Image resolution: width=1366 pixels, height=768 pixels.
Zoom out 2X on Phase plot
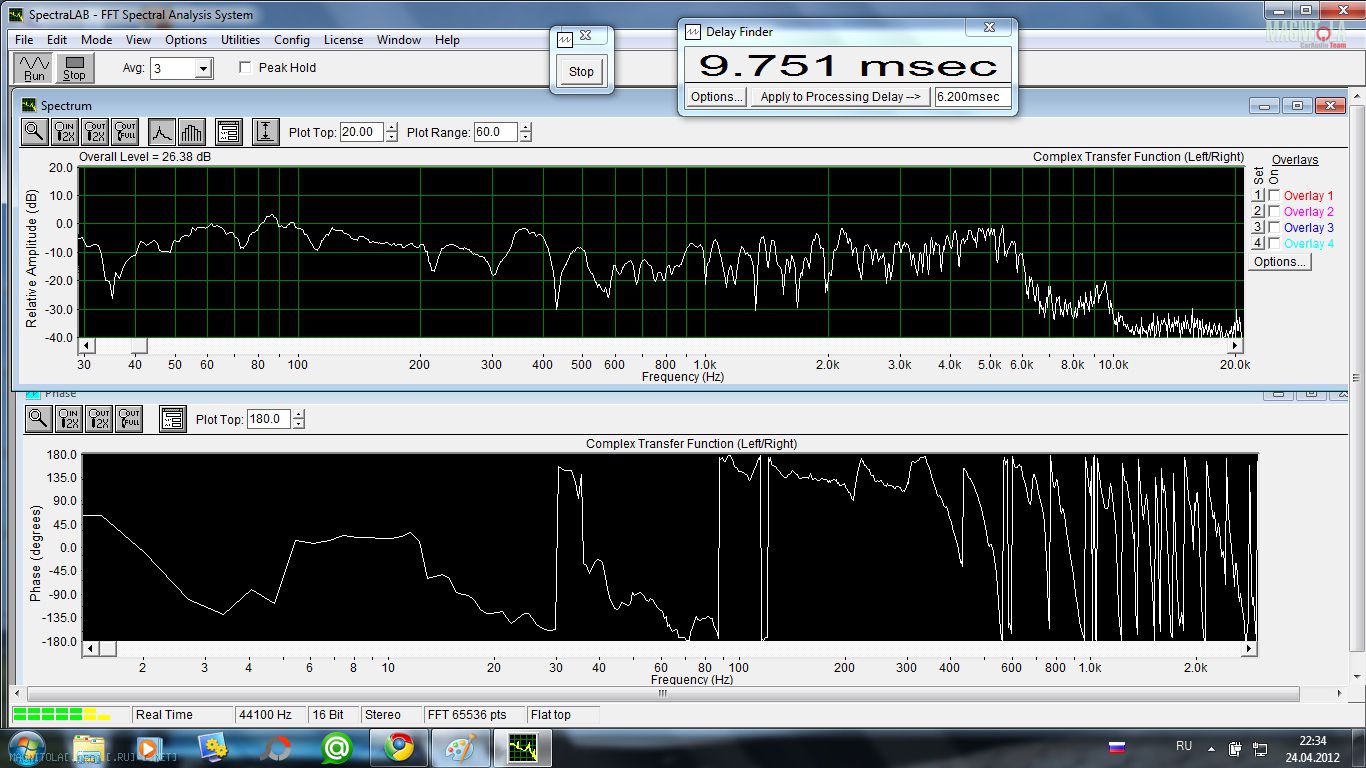[98, 419]
